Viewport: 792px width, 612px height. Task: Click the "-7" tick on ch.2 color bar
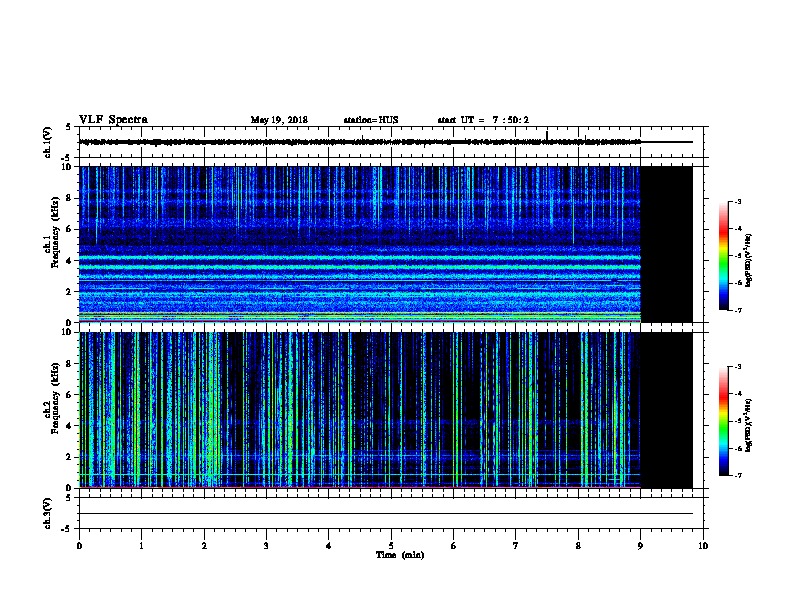[737, 476]
